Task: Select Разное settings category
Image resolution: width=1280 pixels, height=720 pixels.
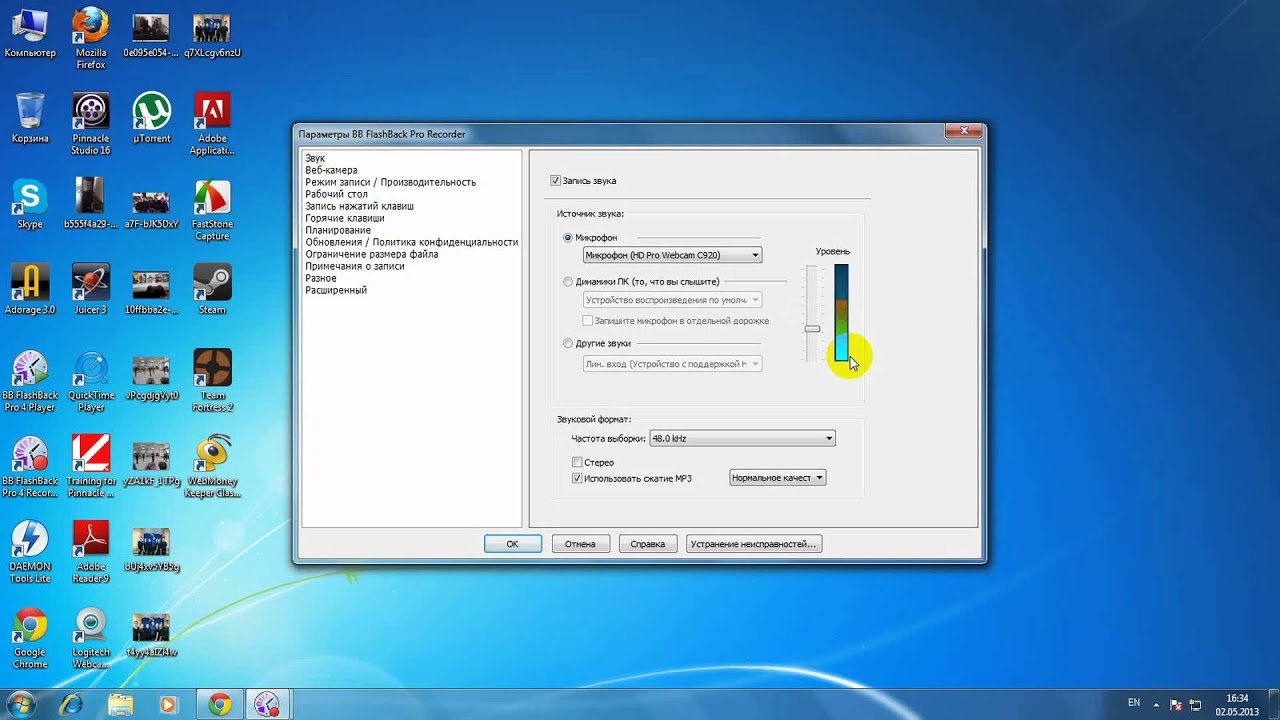Action: pyautogui.click(x=320, y=278)
